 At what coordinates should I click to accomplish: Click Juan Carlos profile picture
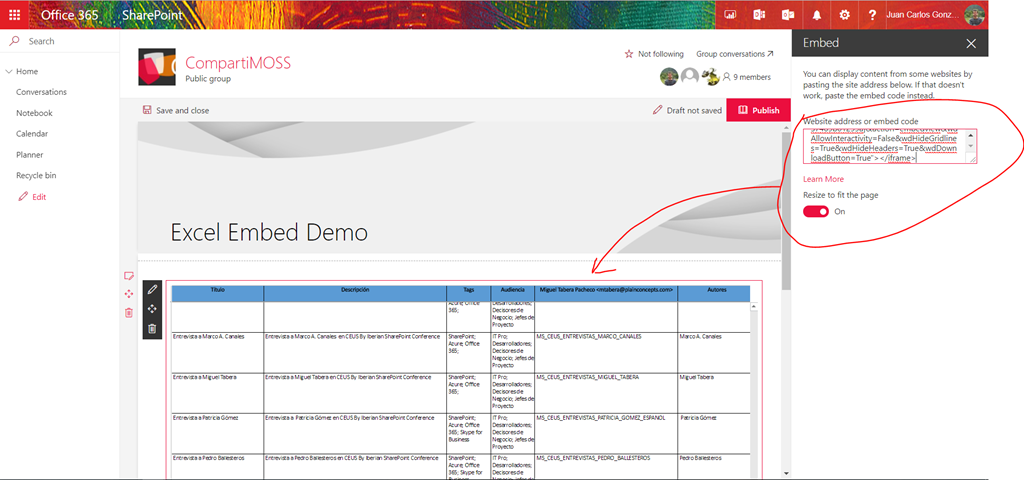[974, 15]
